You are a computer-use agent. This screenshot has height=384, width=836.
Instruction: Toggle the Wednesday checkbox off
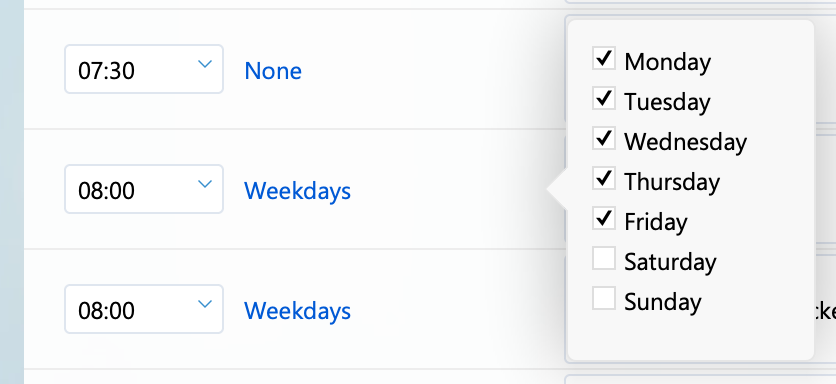[x=604, y=138]
